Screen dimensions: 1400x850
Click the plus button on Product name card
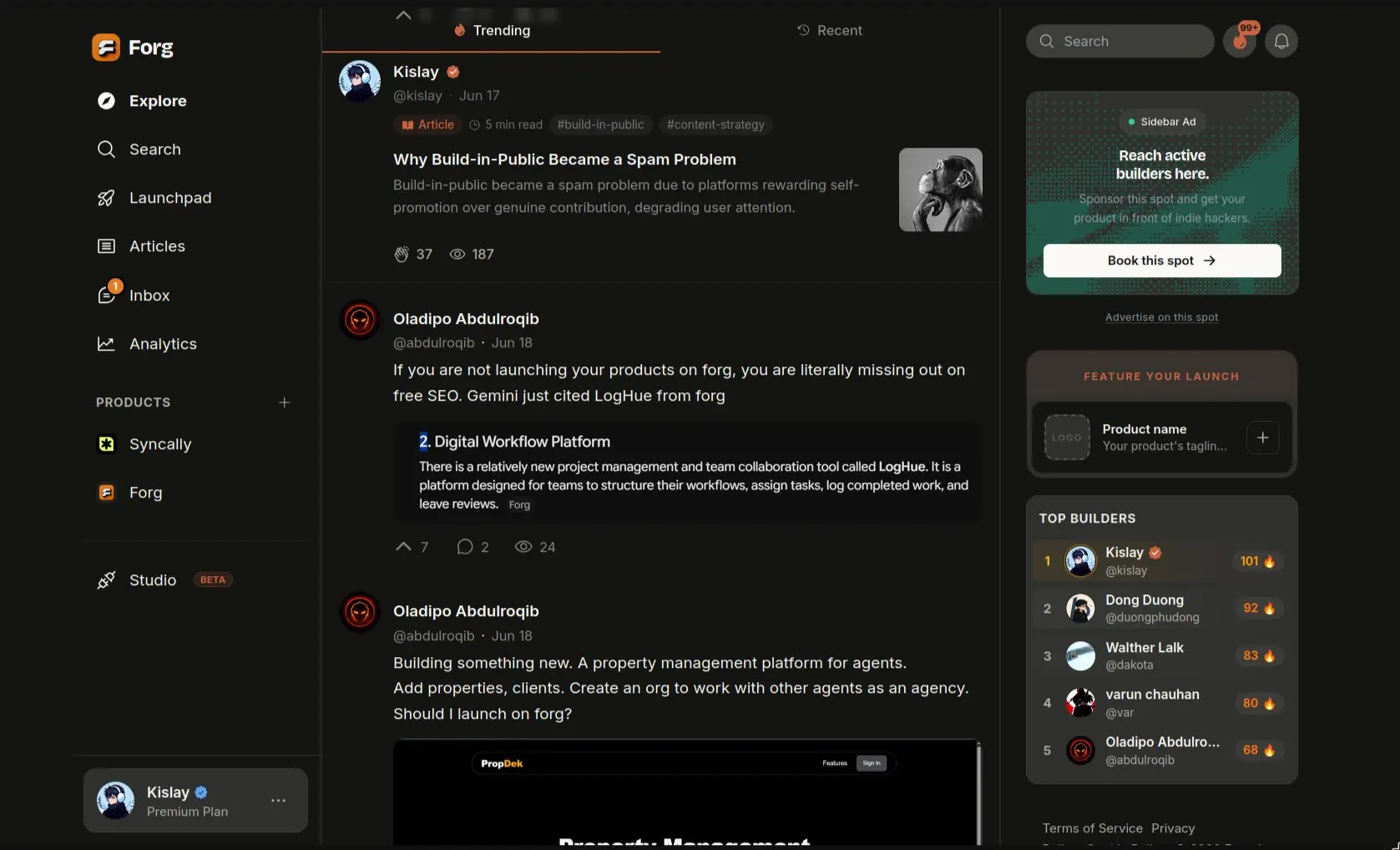pos(1262,438)
